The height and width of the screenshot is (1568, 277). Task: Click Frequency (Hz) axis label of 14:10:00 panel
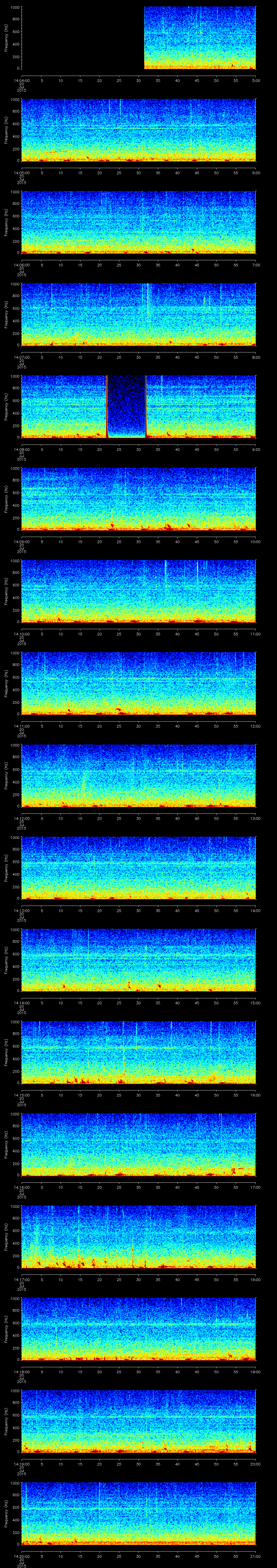[6, 591]
